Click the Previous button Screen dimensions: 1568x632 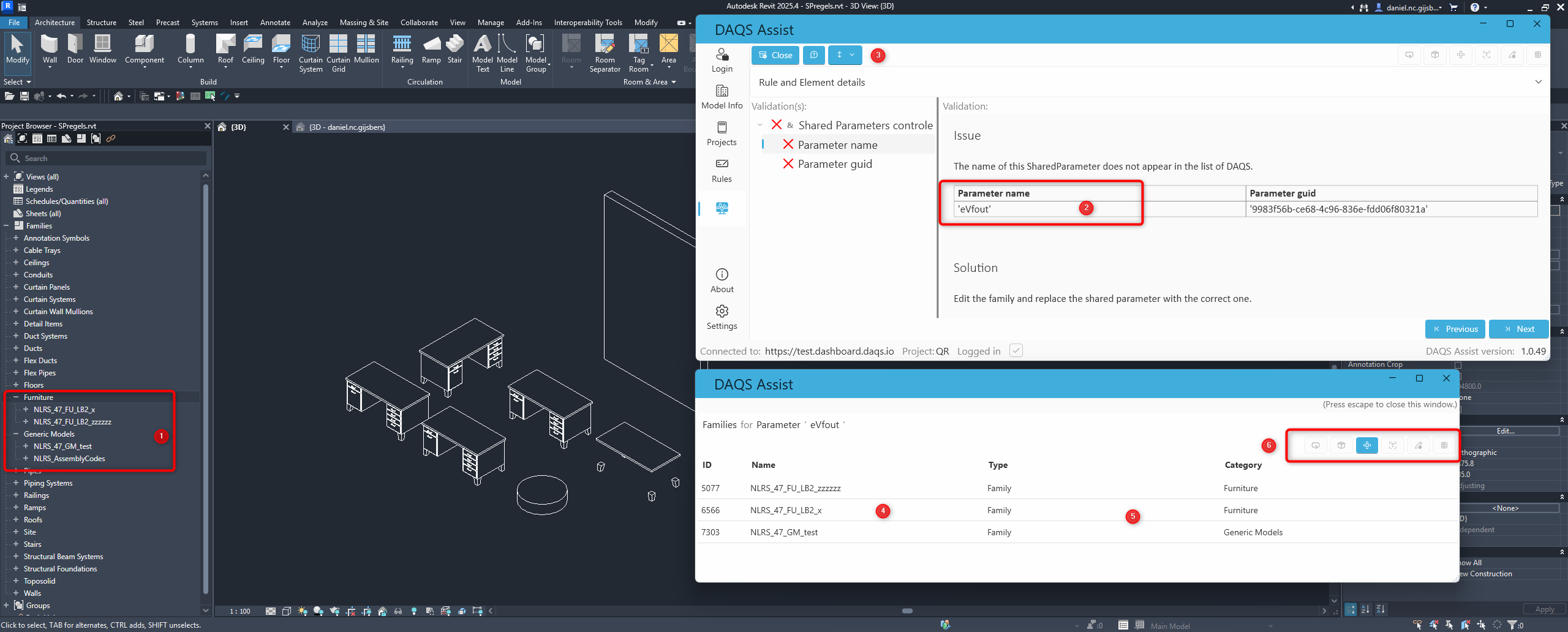click(x=1455, y=329)
